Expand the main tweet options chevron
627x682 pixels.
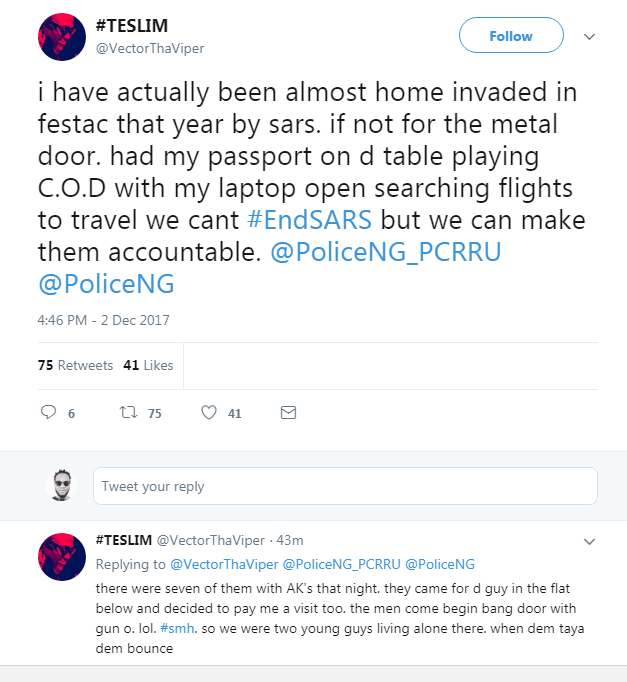click(589, 36)
